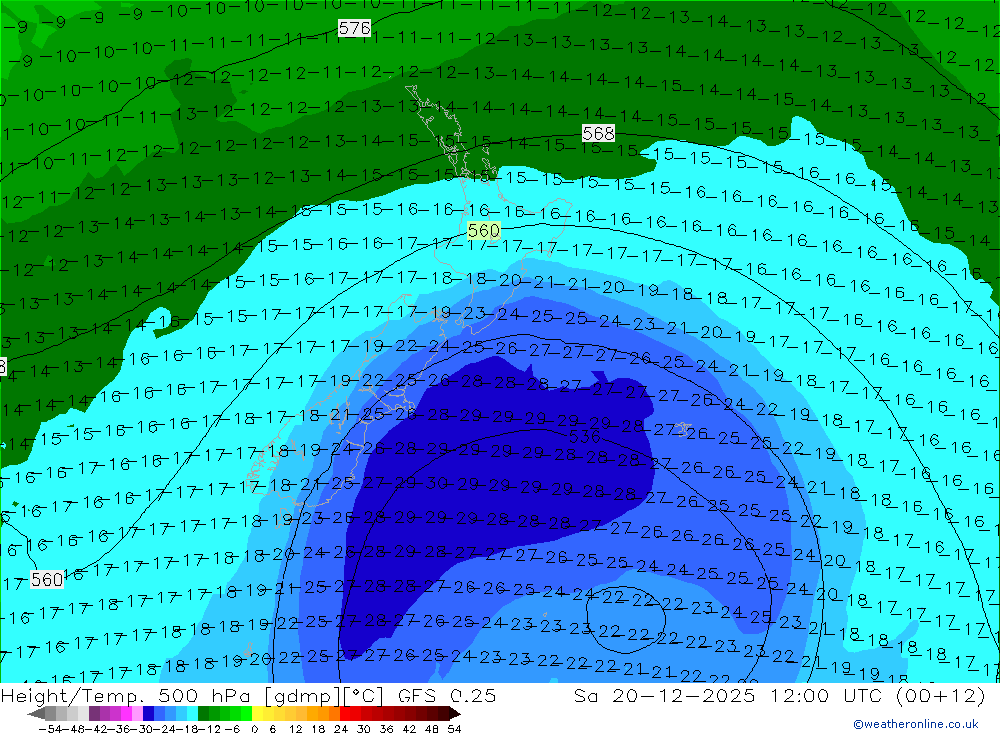Click the 'Sa 20-12-2025' date text
1000x733 pixels.
pyautogui.click(x=665, y=696)
